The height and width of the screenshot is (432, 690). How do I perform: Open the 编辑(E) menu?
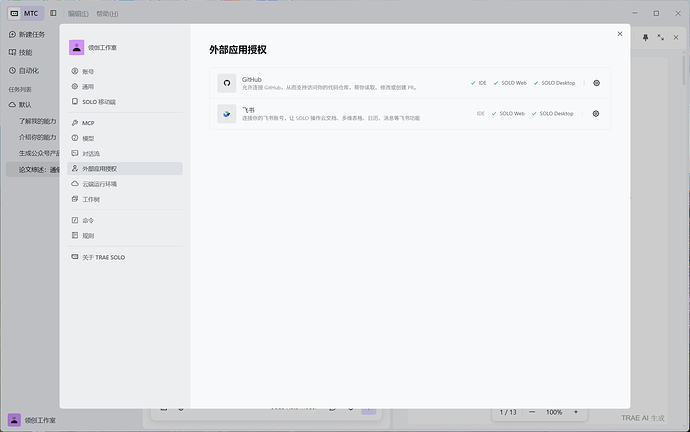click(x=78, y=14)
